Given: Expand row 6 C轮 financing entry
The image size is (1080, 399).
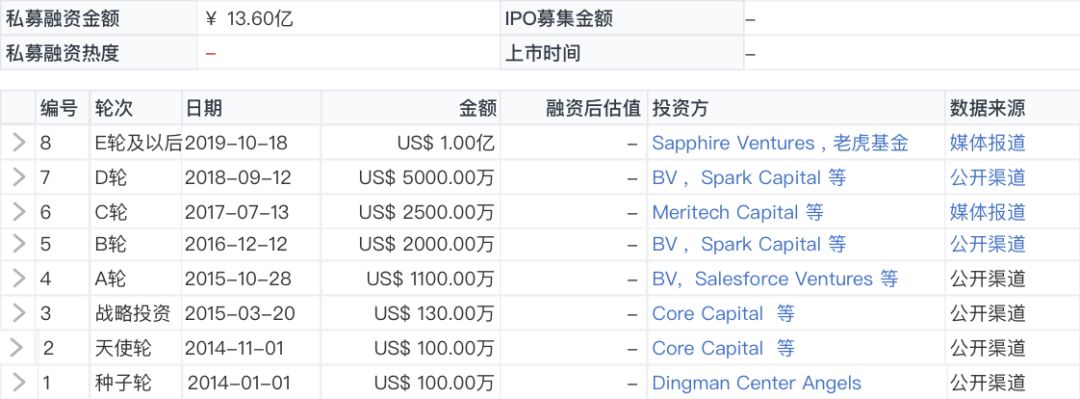Looking at the screenshot, I should [19, 212].
